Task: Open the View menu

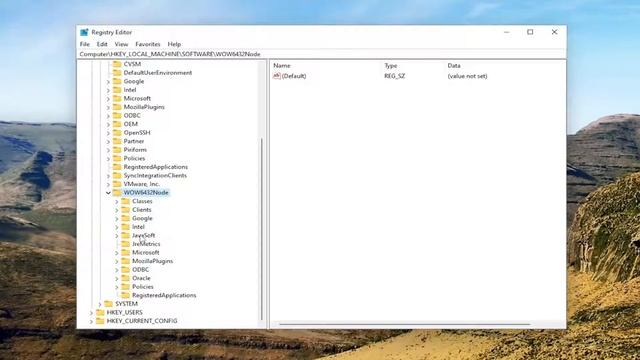Action: [x=121, y=44]
